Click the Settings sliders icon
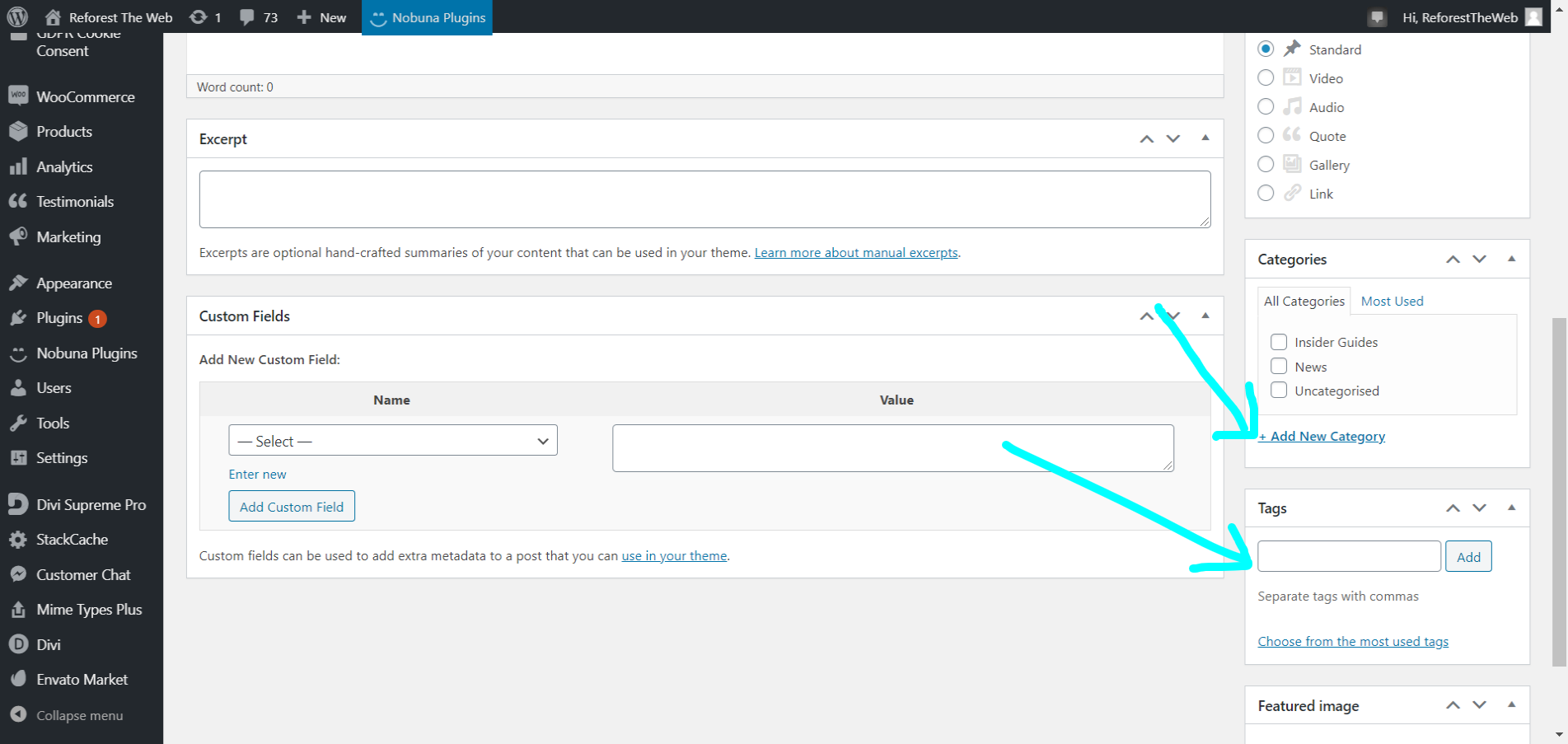This screenshot has width=1568, height=744. [18, 457]
